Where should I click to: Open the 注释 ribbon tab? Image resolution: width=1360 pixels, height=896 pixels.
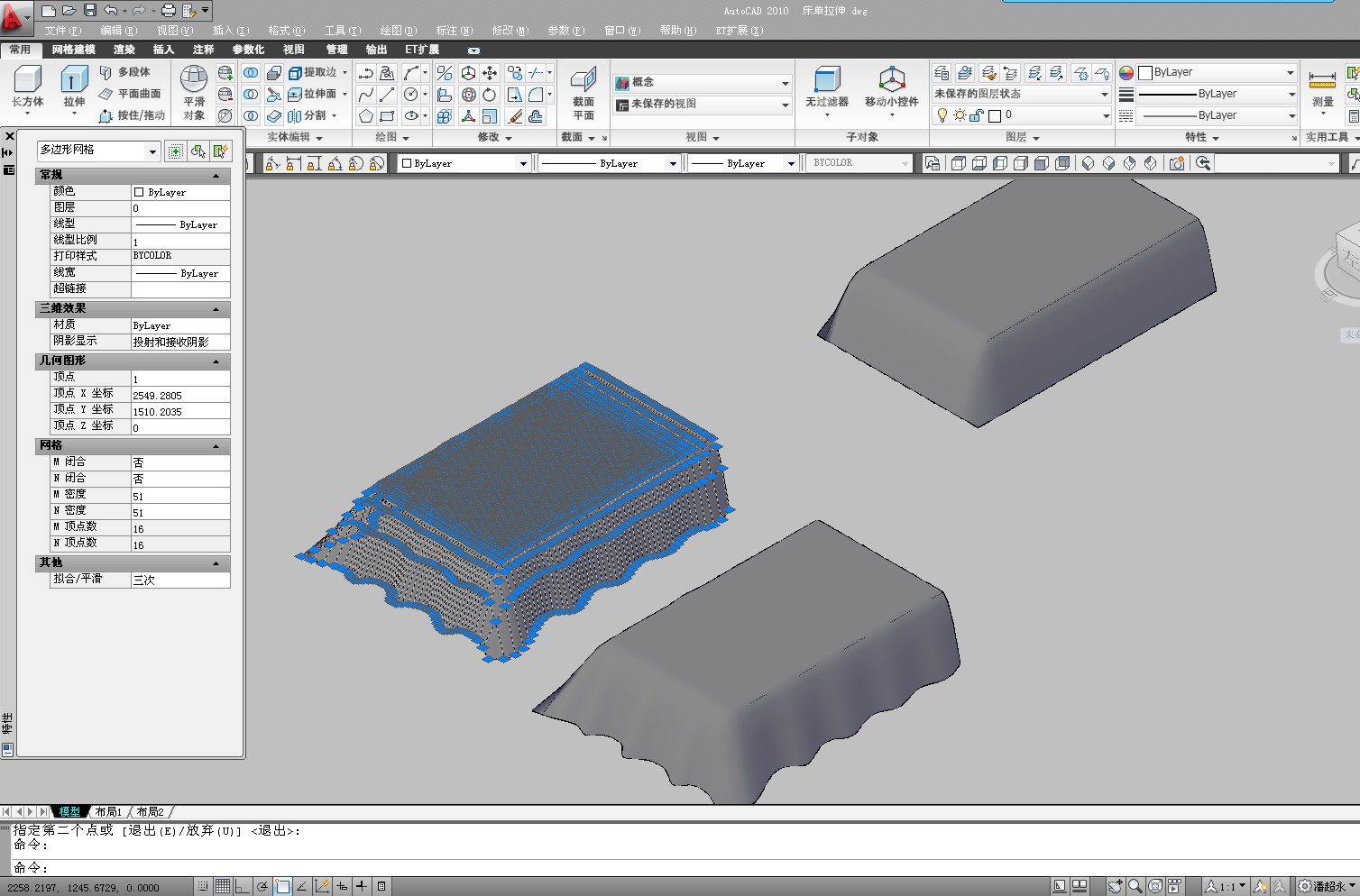click(x=203, y=50)
